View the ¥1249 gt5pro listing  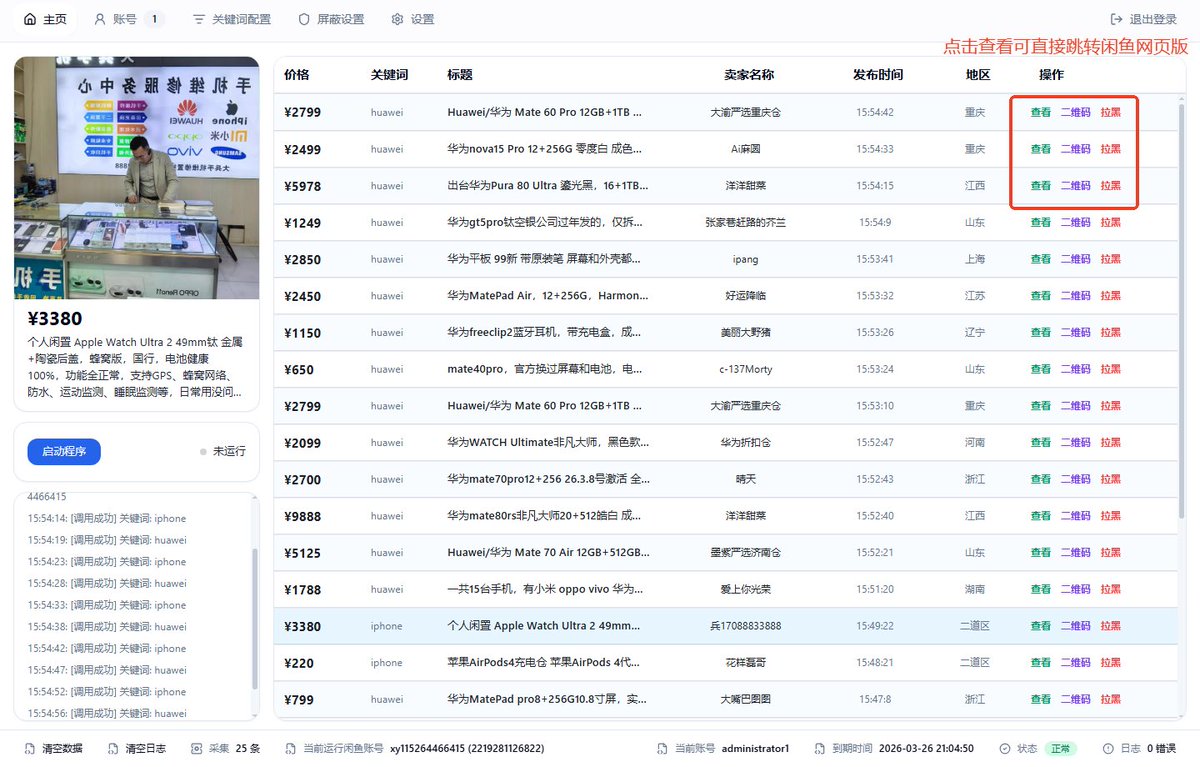tap(1041, 222)
